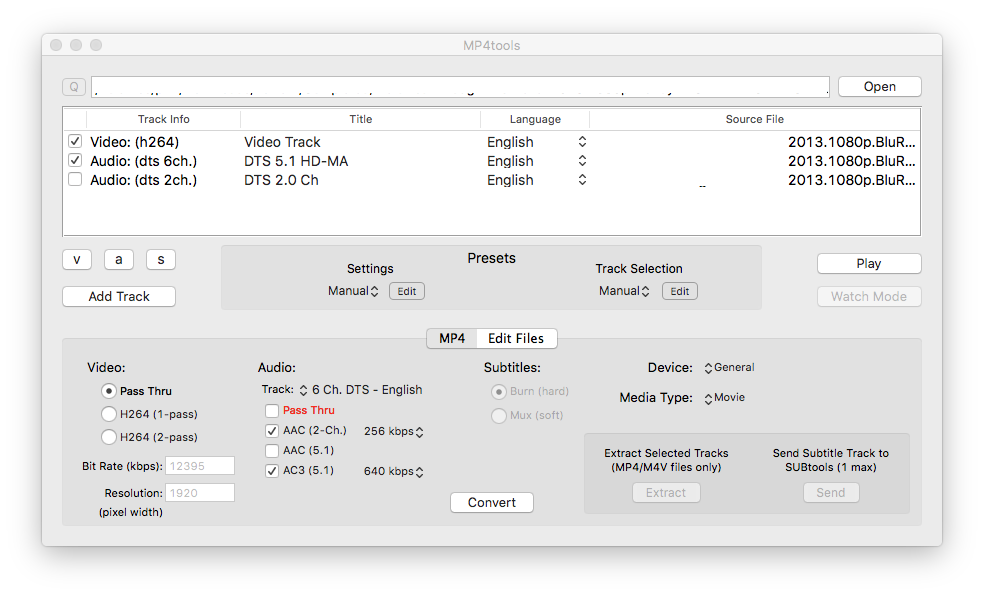The height and width of the screenshot is (596, 984).
Task: Click the 's' subtitle track button
Action: point(161,259)
